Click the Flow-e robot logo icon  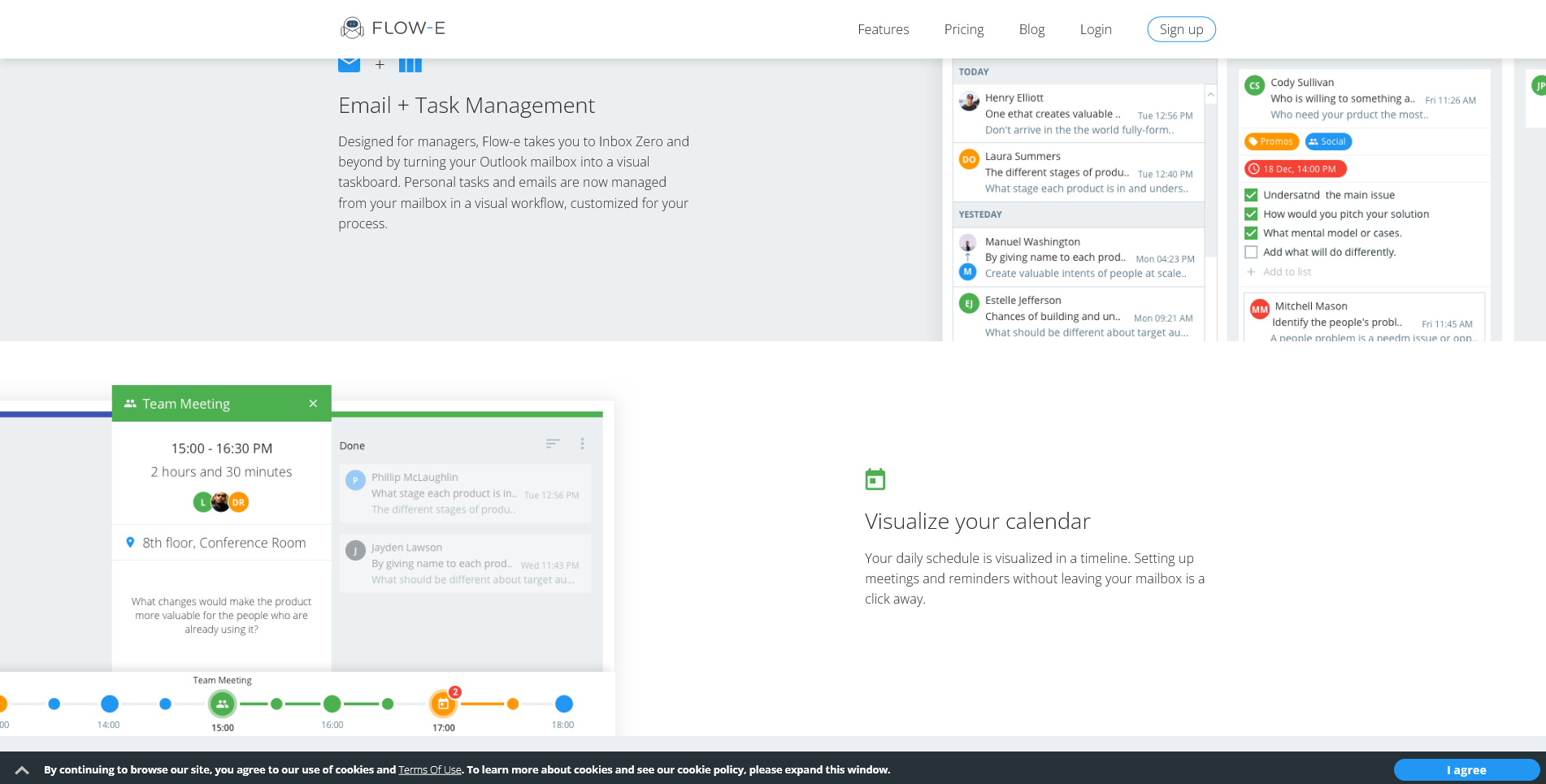tap(352, 28)
